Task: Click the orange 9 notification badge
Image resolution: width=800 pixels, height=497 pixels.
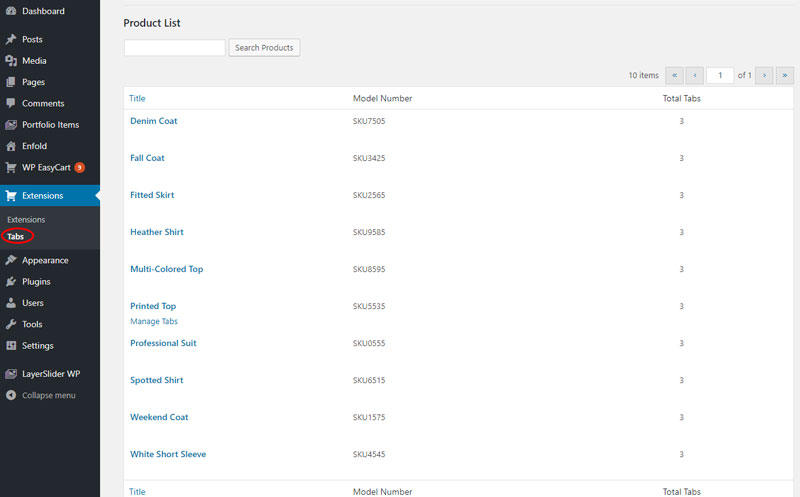Action: point(80,167)
